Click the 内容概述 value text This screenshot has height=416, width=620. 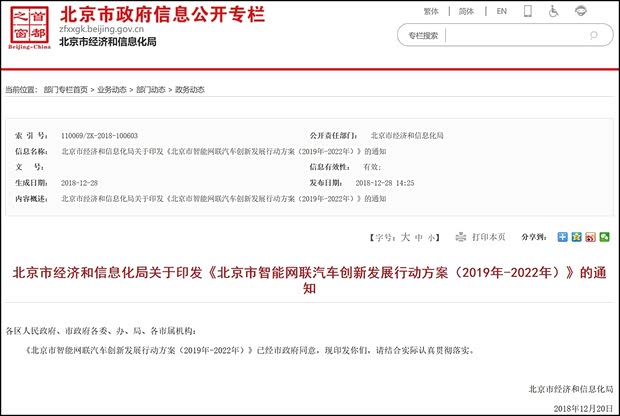coord(224,199)
